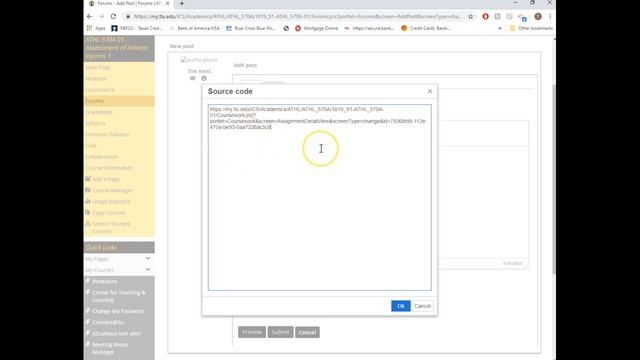
Task: Open the Other bookmarks folder
Action: coord(531,28)
